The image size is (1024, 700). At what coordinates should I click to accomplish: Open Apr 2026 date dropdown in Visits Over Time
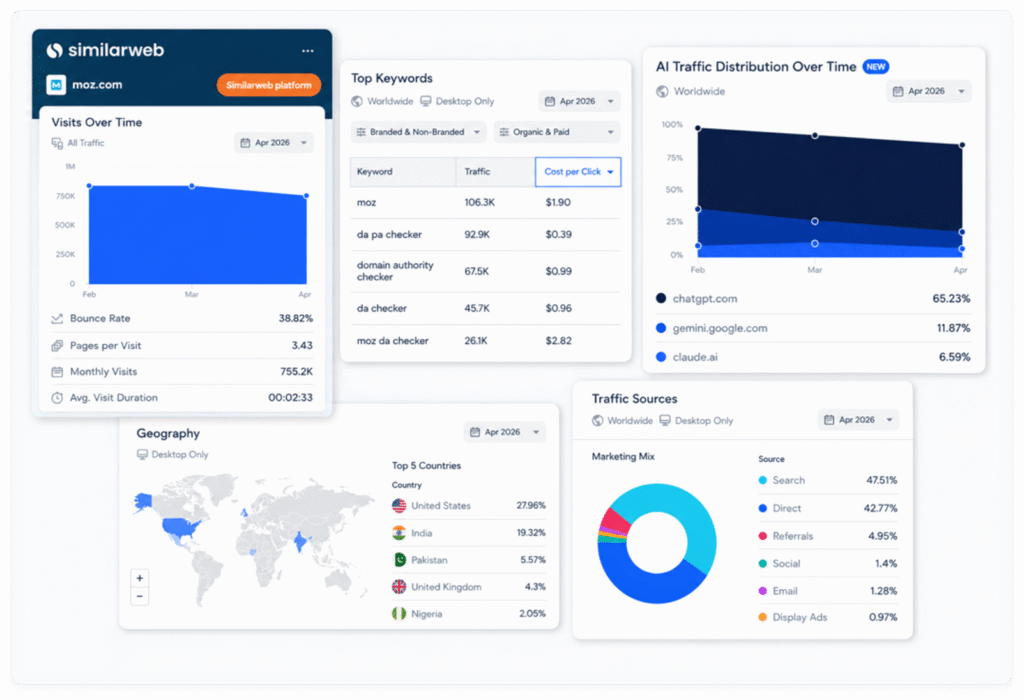(274, 142)
